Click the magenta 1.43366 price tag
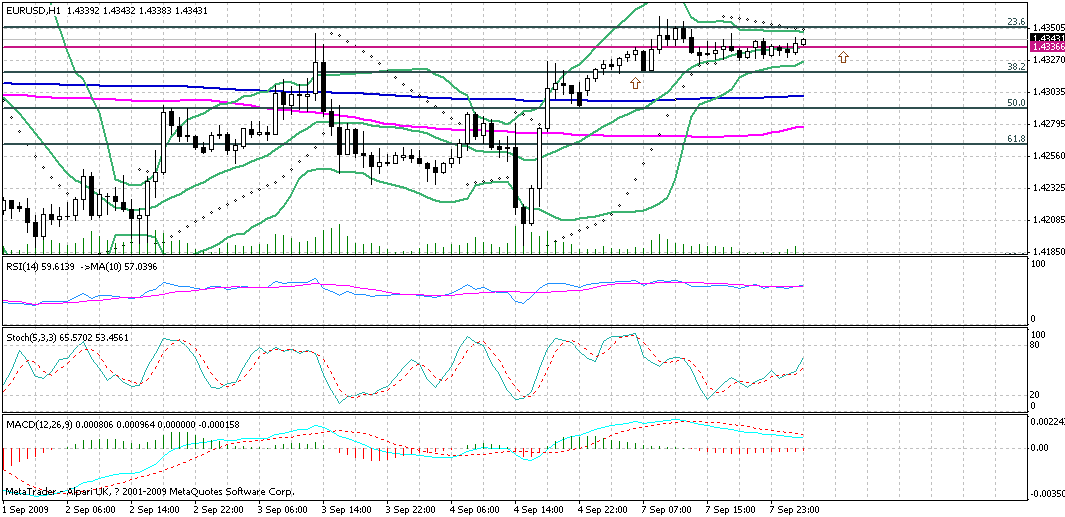Image resolution: width=1065 pixels, height=517 pixels. click(x=1047, y=47)
